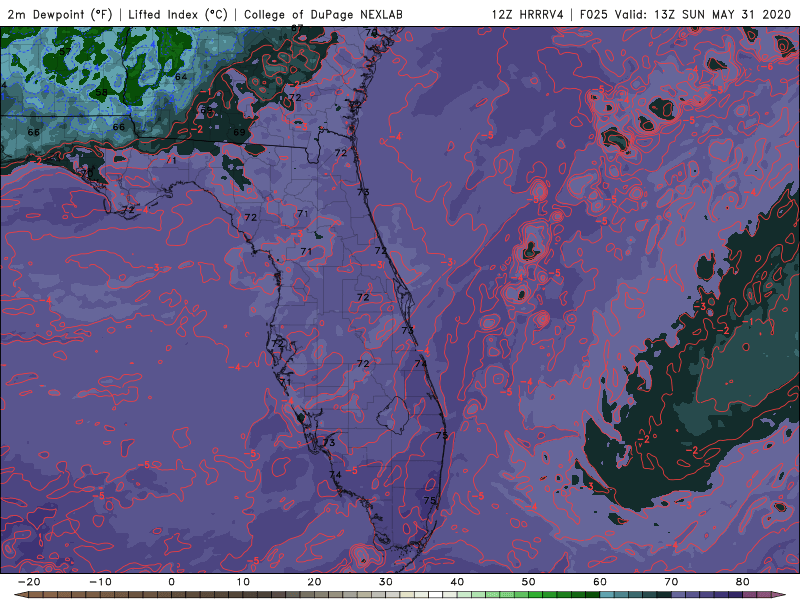The width and height of the screenshot is (800, 600).
Task: Click the dewpoint value 64 on the map
Action: pyautogui.click(x=181, y=77)
